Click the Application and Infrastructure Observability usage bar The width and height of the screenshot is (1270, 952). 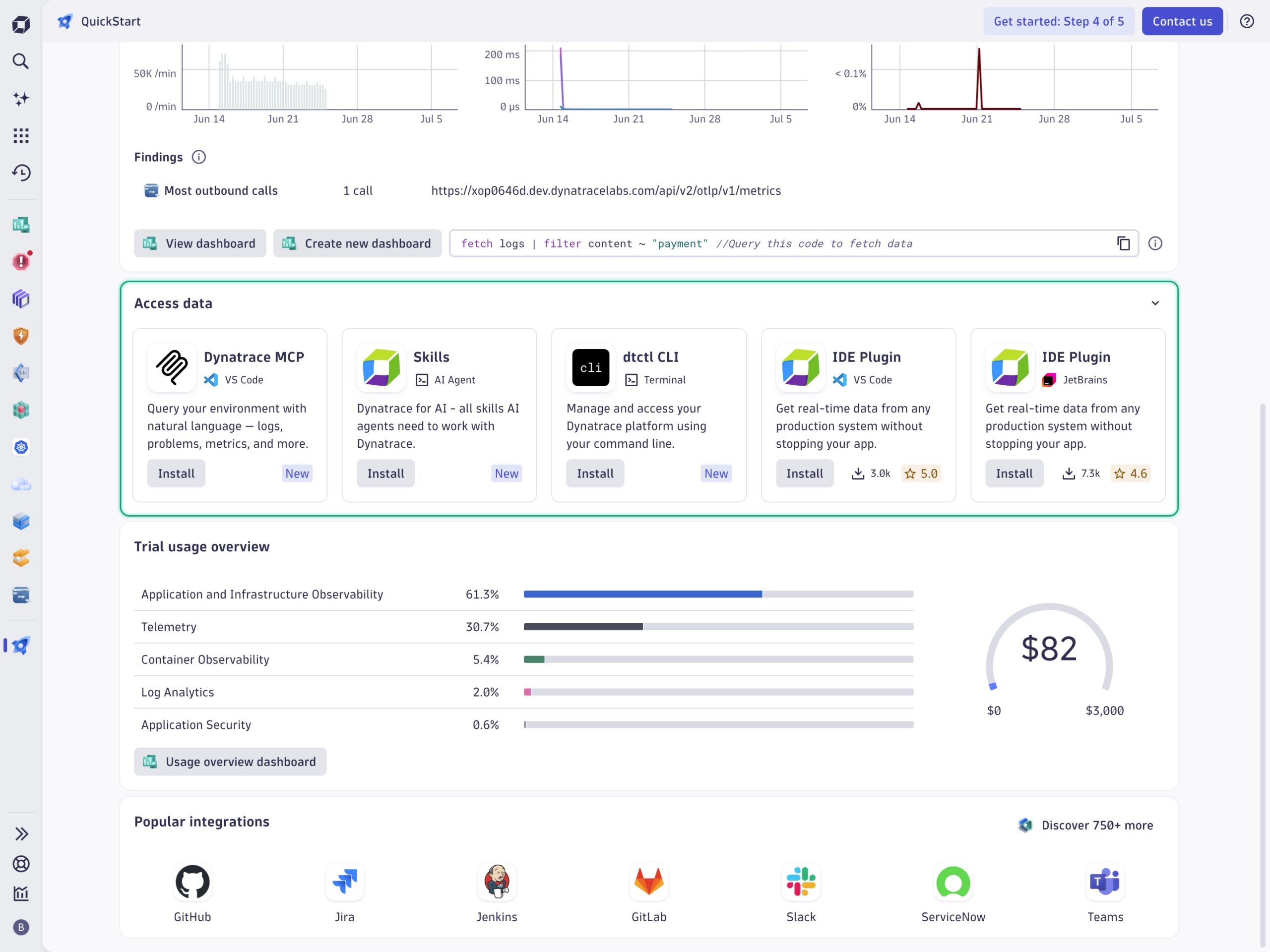718,594
